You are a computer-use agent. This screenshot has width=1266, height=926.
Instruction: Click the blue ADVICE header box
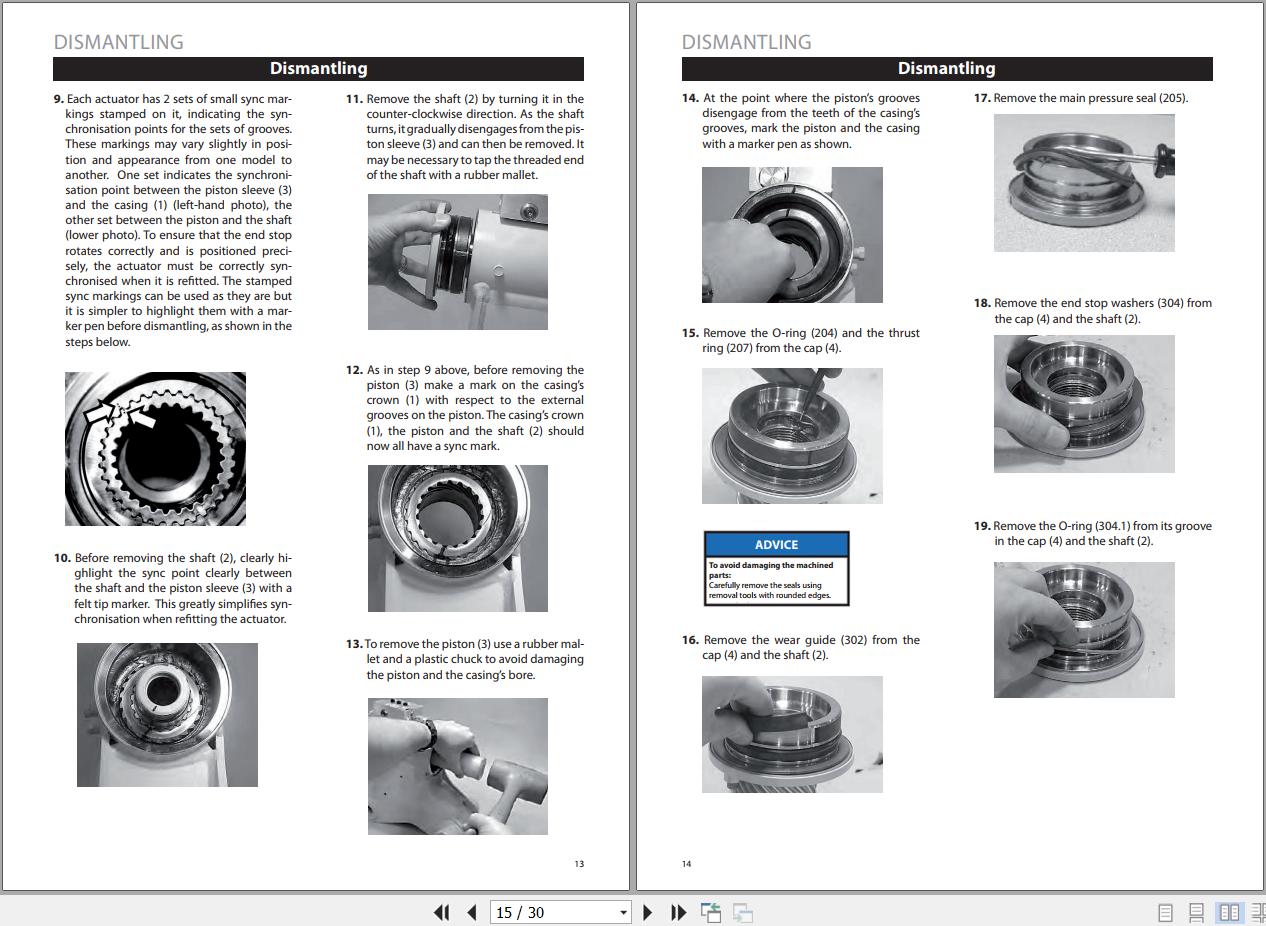point(777,545)
